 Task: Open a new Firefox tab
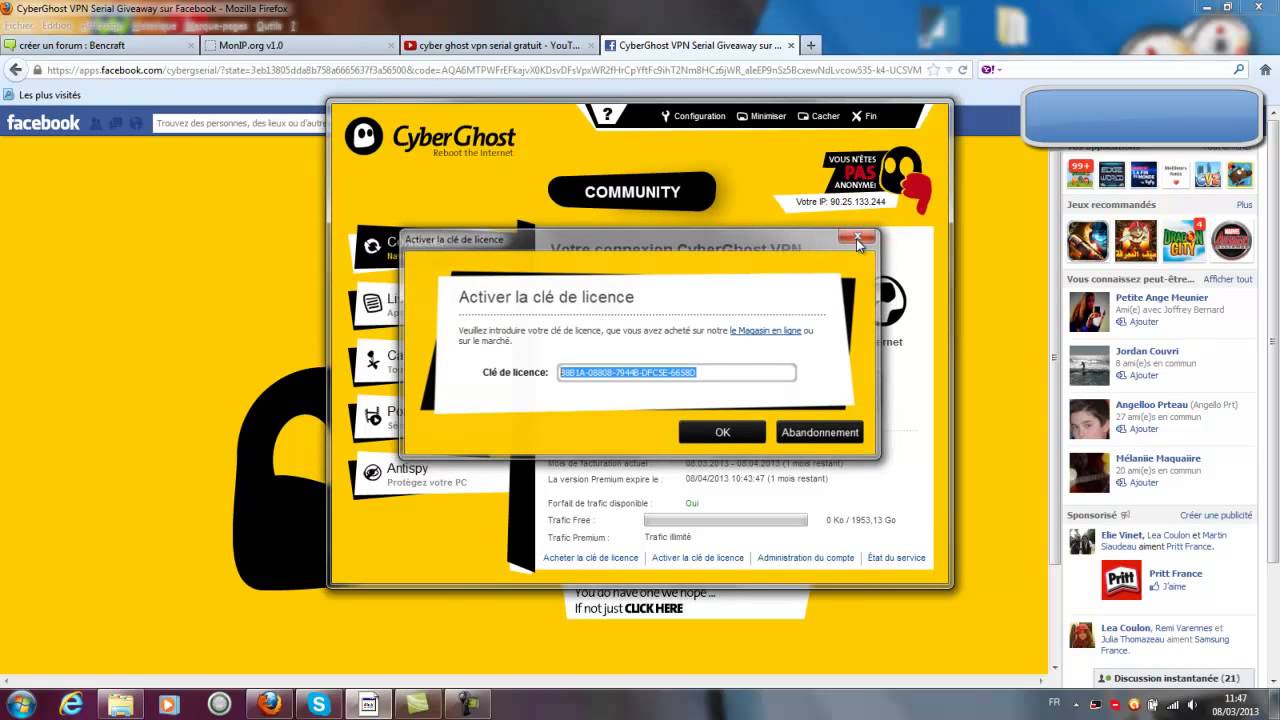pyautogui.click(x=811, y=45)
